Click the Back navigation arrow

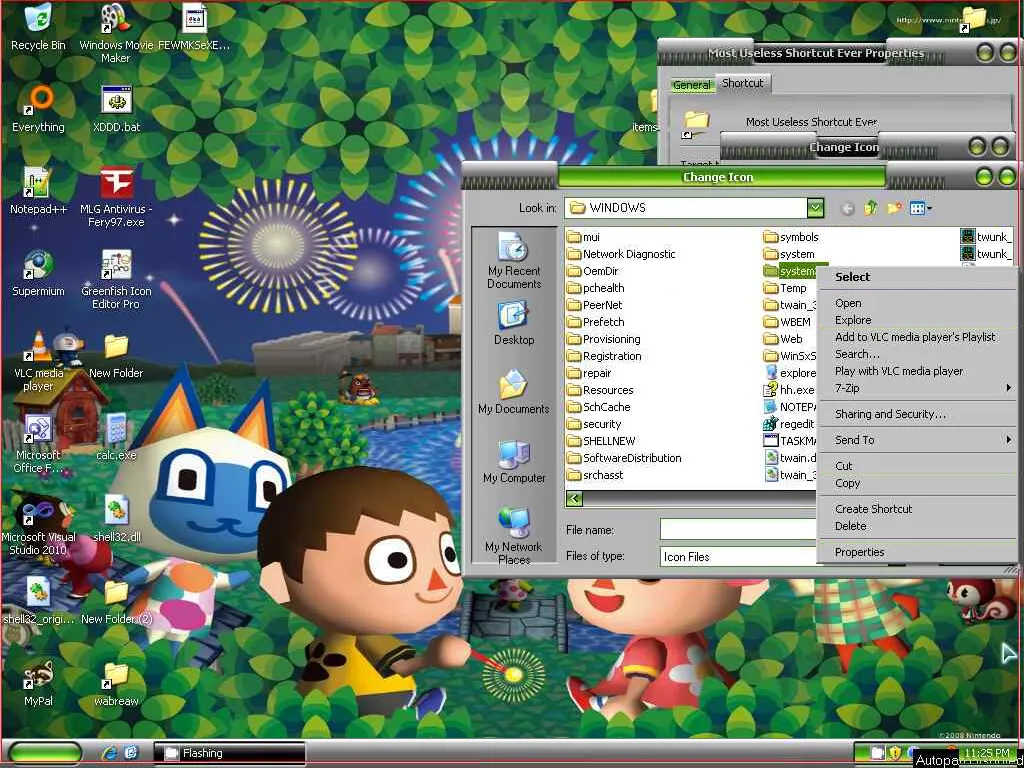[848, 208]
